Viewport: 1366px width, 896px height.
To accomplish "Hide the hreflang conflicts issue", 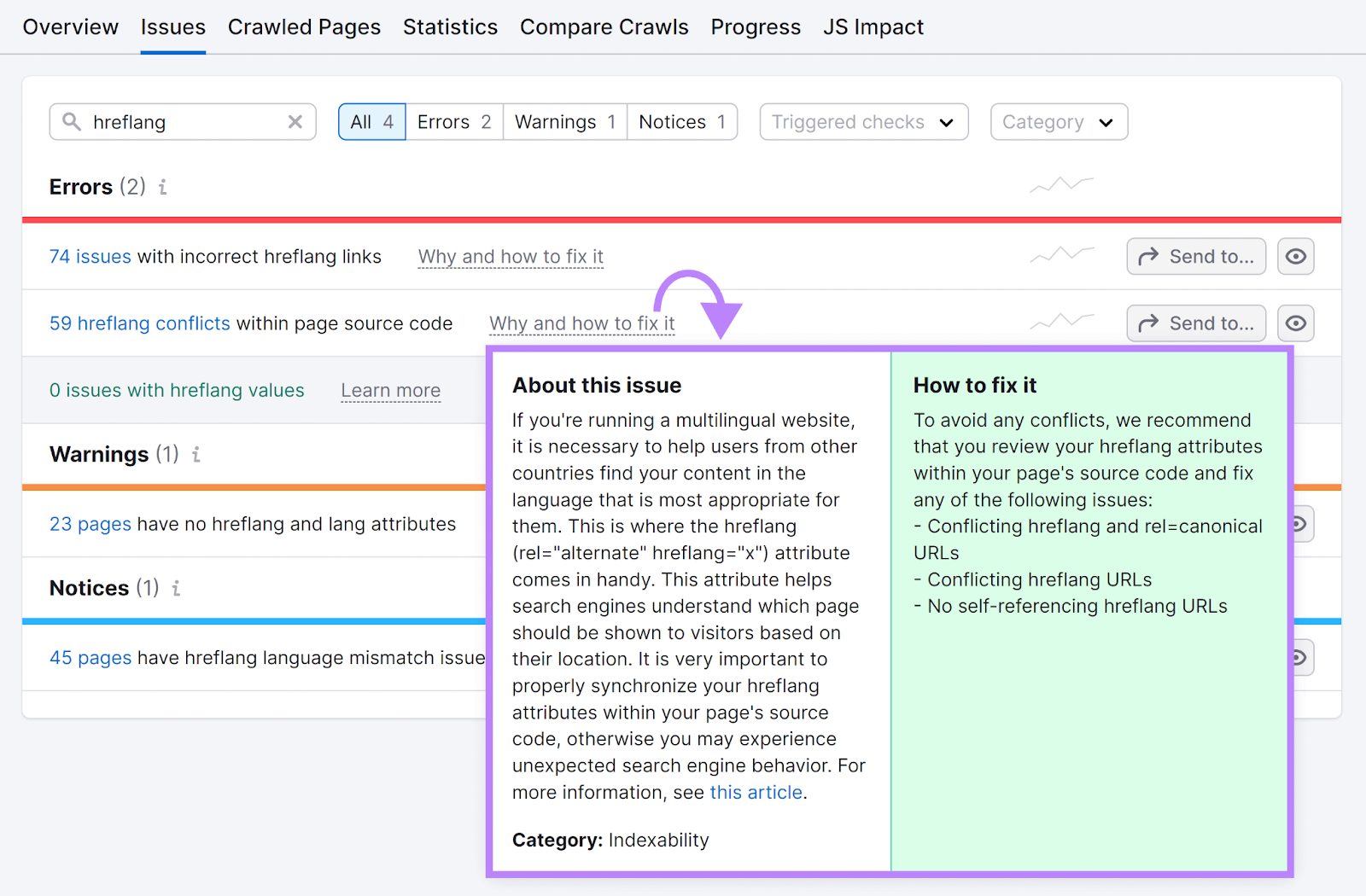I will [1295, 323].
